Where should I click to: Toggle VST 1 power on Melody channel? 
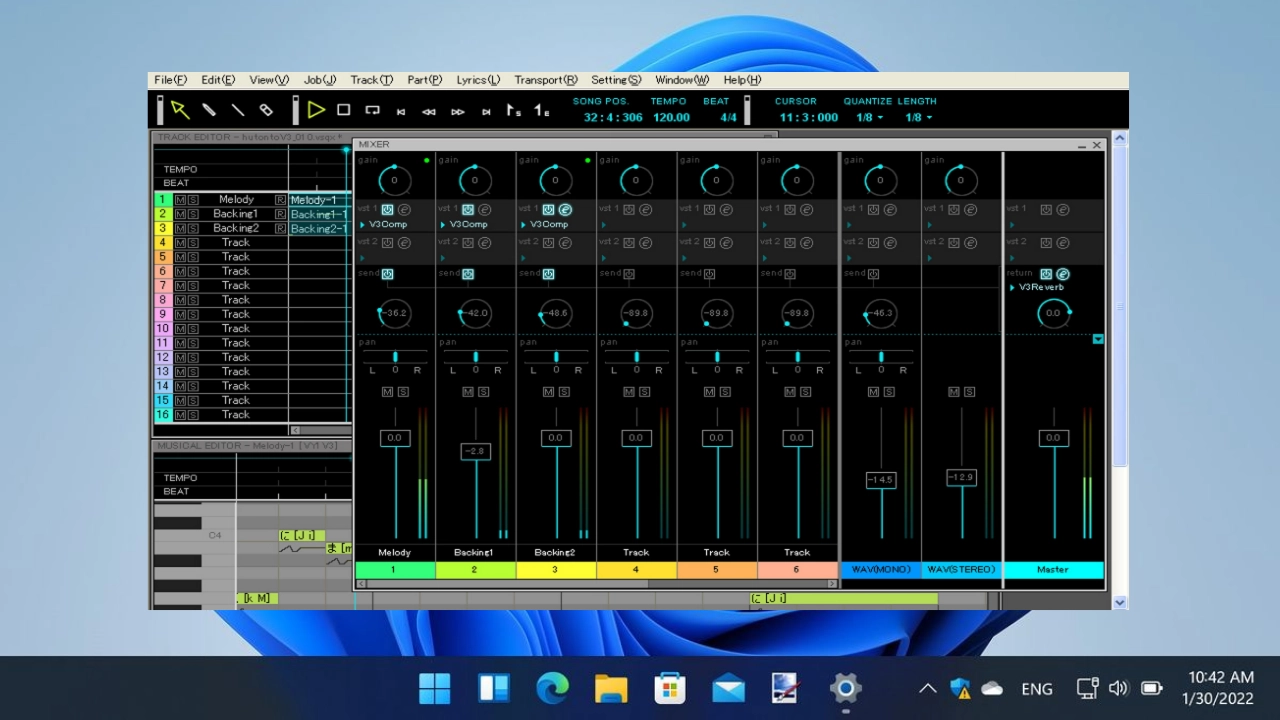tap(387, 210)
